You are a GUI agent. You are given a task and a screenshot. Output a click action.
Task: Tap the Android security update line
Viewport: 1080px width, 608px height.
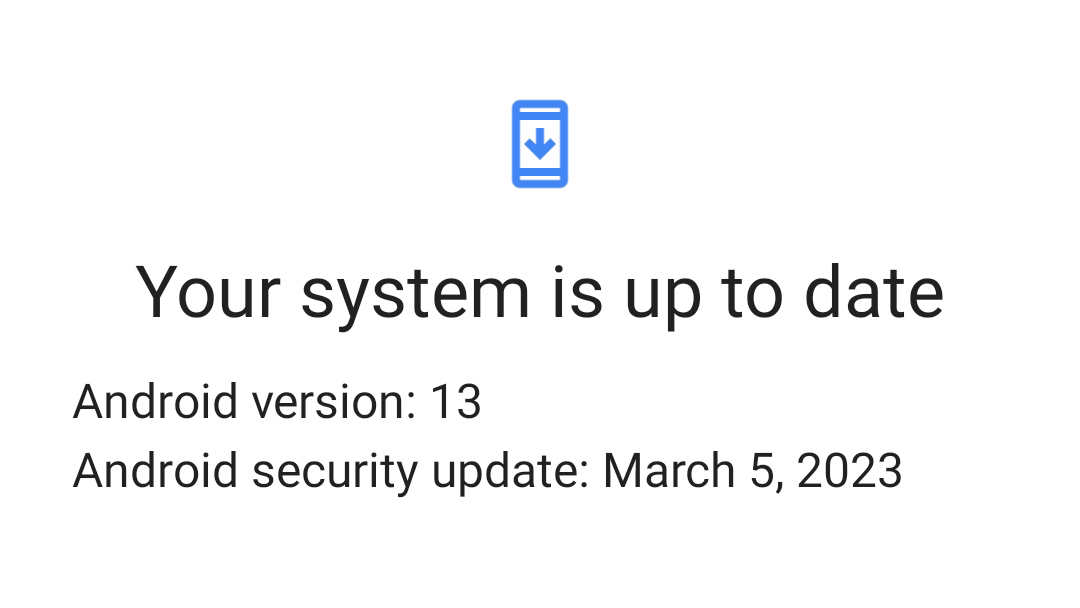(487, 471)
